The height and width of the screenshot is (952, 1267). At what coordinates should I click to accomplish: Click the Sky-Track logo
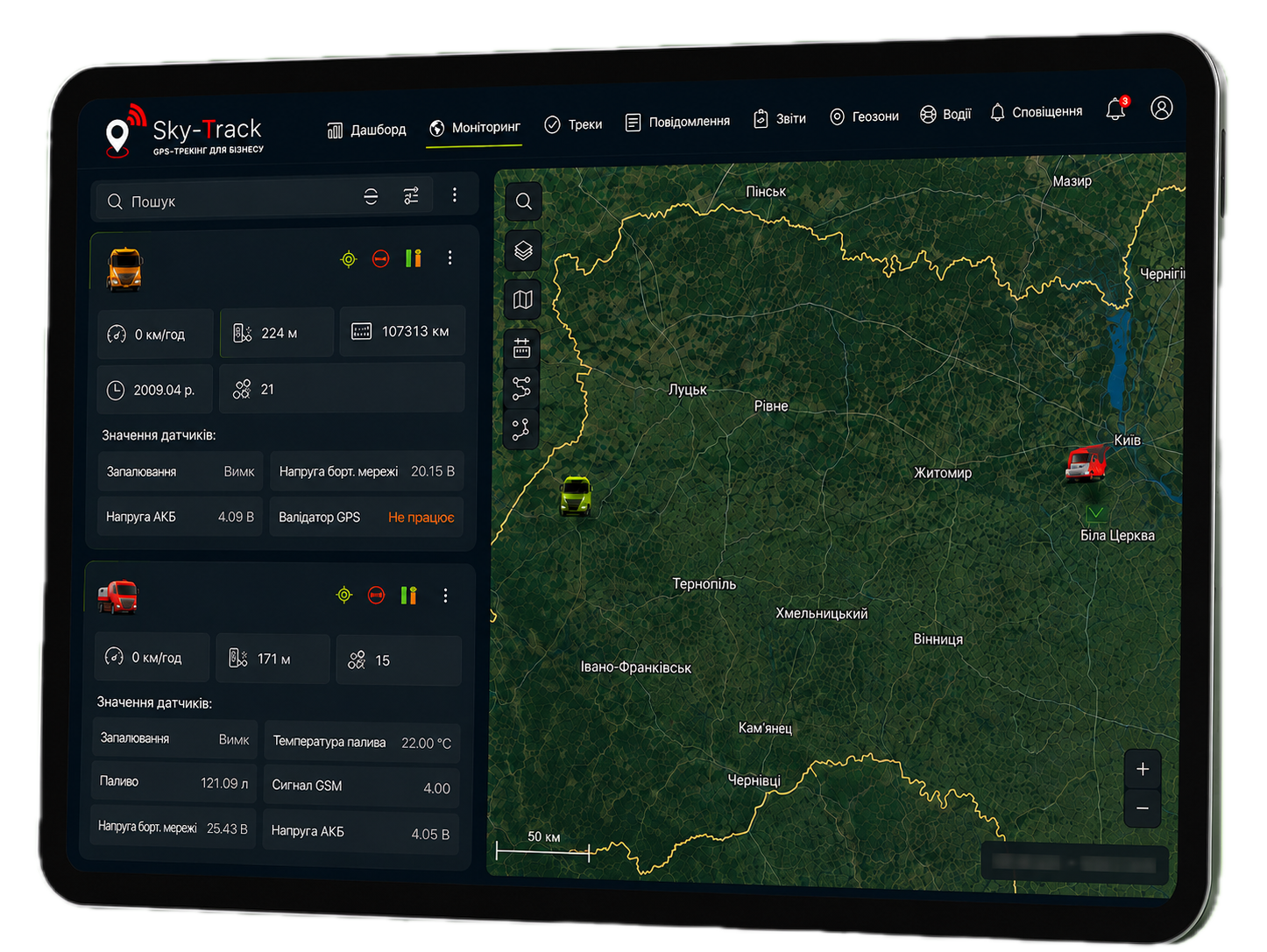184,133
